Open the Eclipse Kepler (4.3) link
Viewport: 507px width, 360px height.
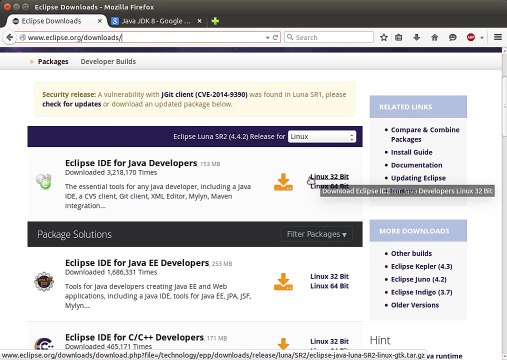point(422,266)
